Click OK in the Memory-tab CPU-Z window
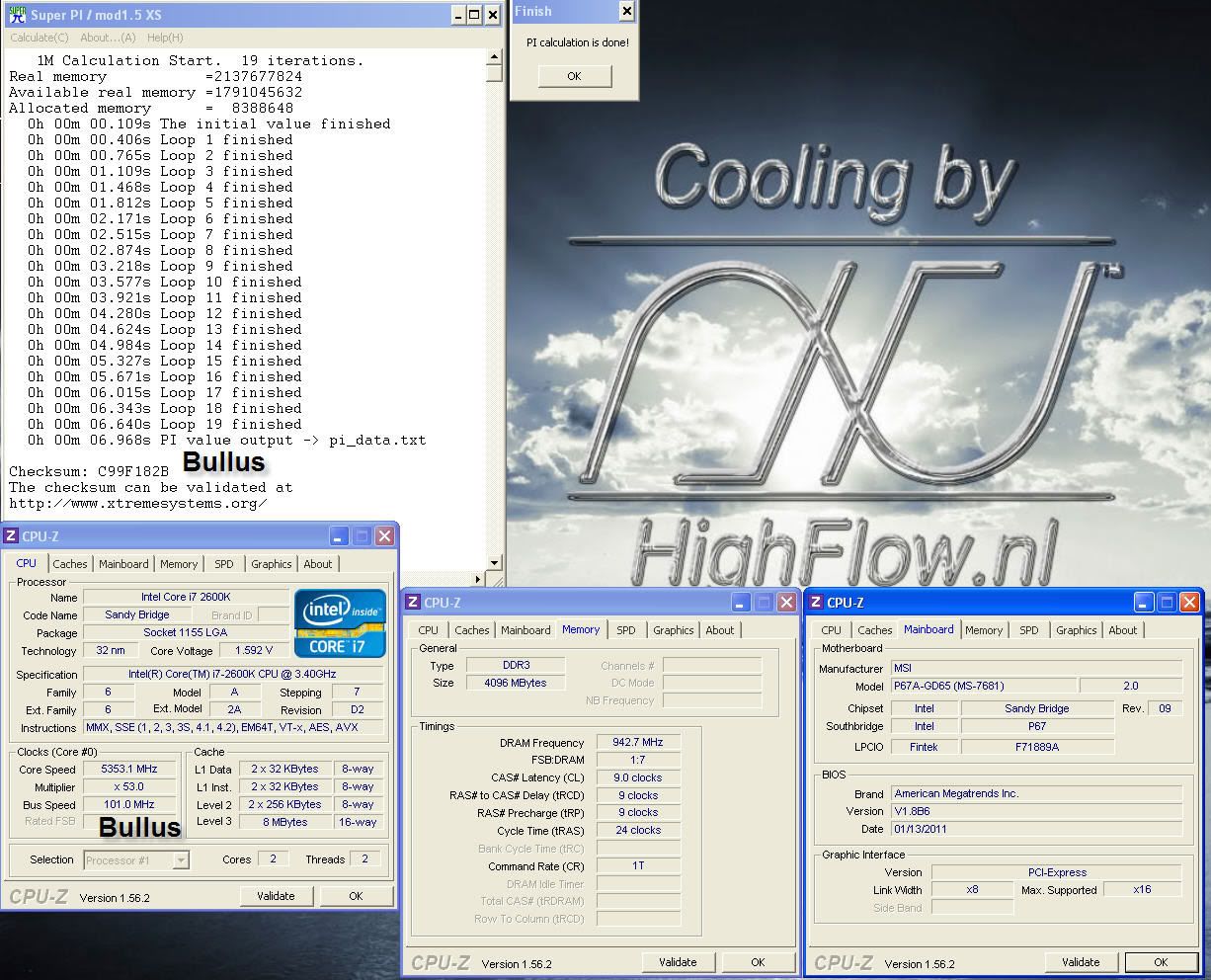 pos(758,962)
